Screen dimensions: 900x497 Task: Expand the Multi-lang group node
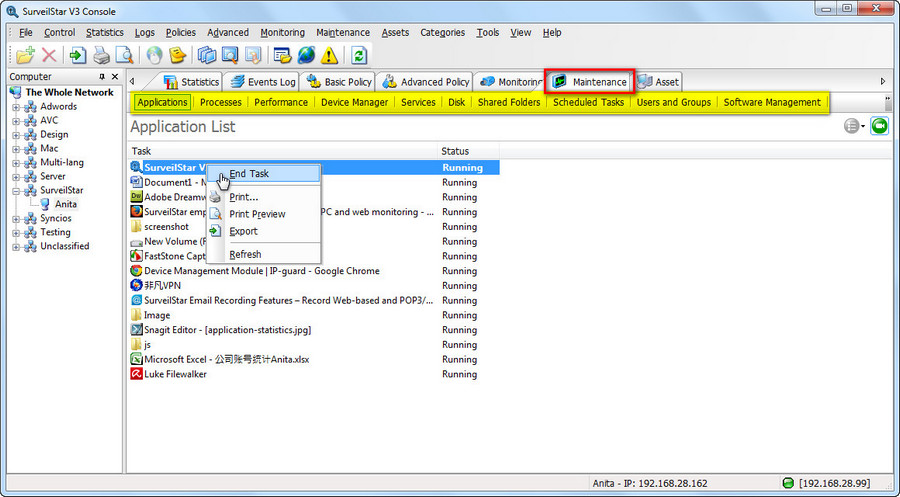[17, 162]
